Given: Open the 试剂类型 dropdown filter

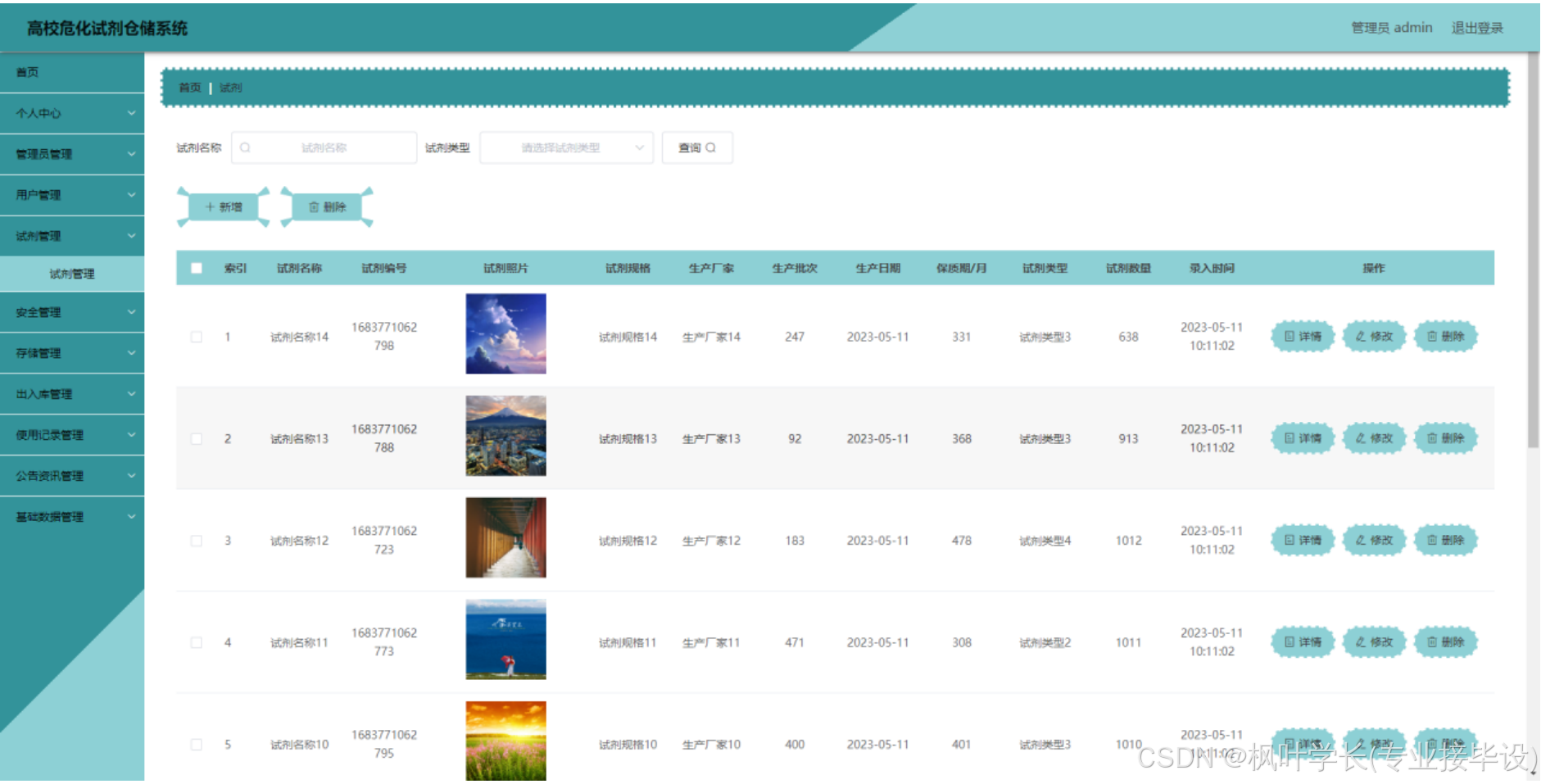Looking at the screenshot, I should pyautogui.click(x=566, y=148).
